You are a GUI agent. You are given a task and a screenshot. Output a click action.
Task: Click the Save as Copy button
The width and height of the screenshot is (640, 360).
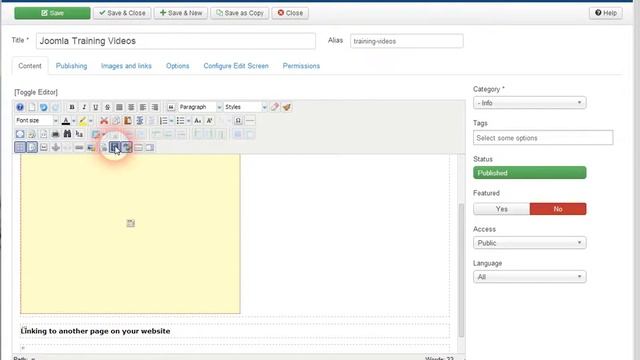(x=240, y=13)
